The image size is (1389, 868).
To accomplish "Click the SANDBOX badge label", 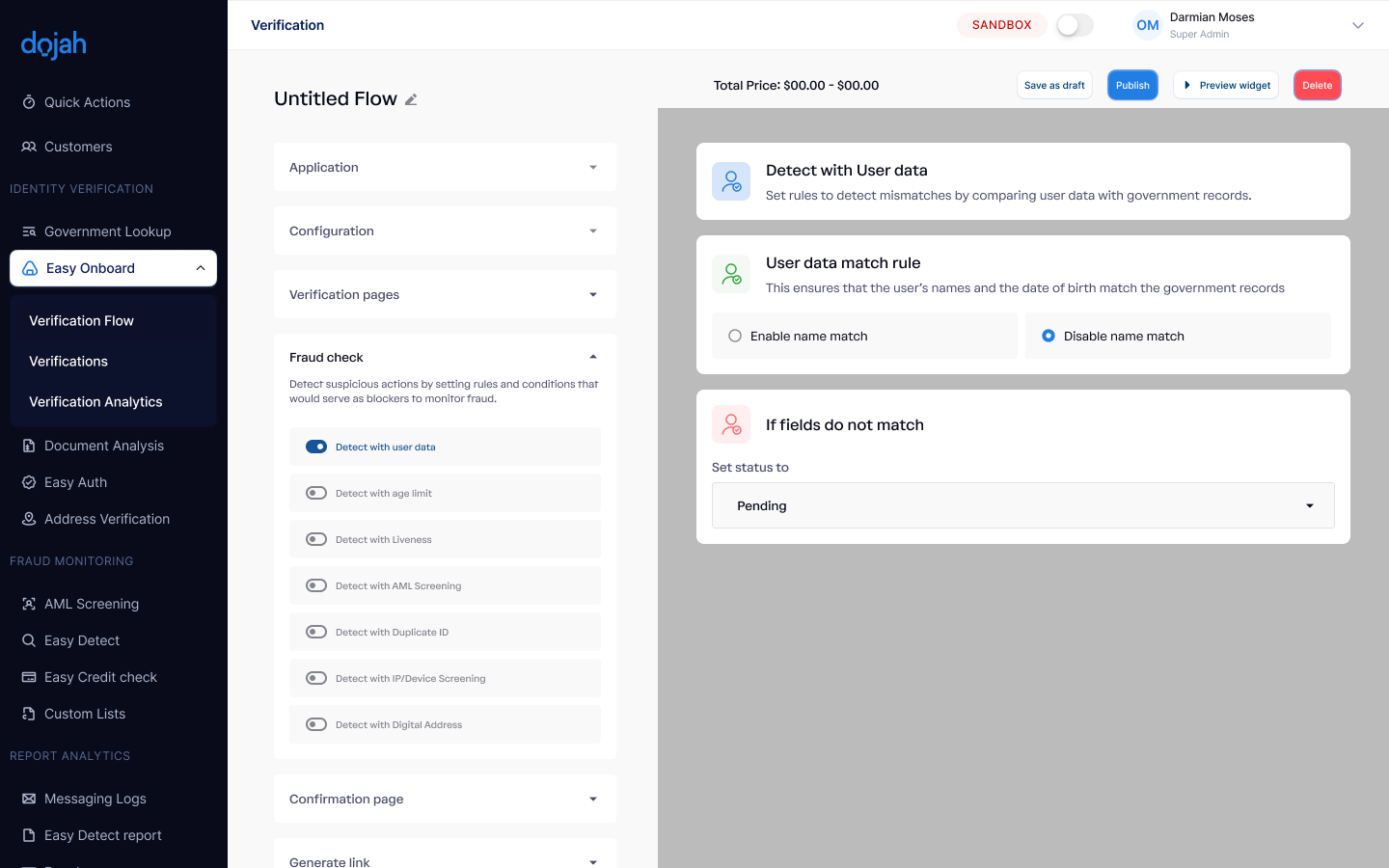I will click(x=1001, y=25).
